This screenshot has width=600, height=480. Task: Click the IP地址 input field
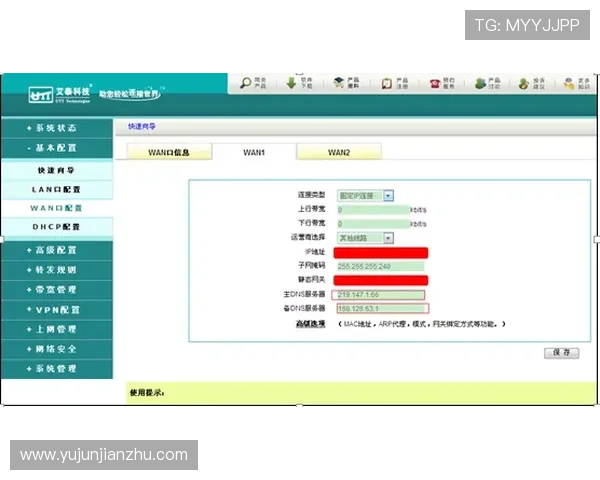(x=381, y=253)
